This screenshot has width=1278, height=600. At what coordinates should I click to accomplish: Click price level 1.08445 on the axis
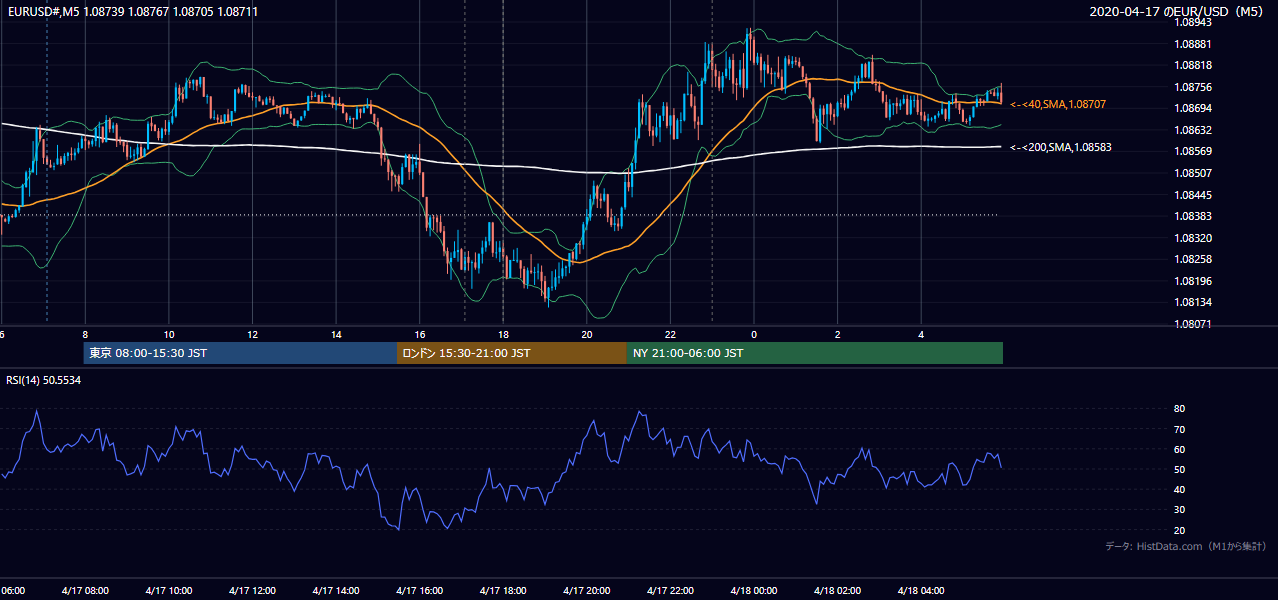[1194, 195]
